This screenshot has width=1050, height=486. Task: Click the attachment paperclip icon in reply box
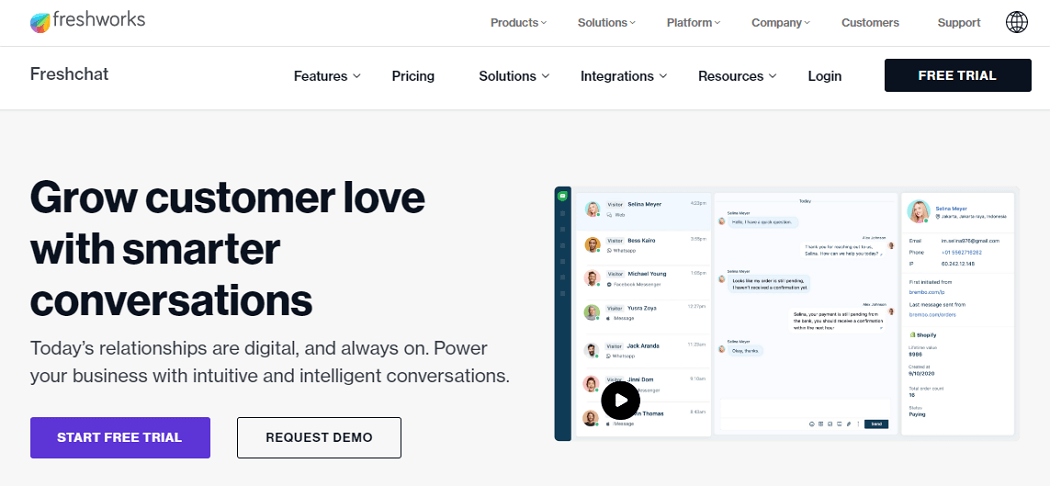coord(848,424)
